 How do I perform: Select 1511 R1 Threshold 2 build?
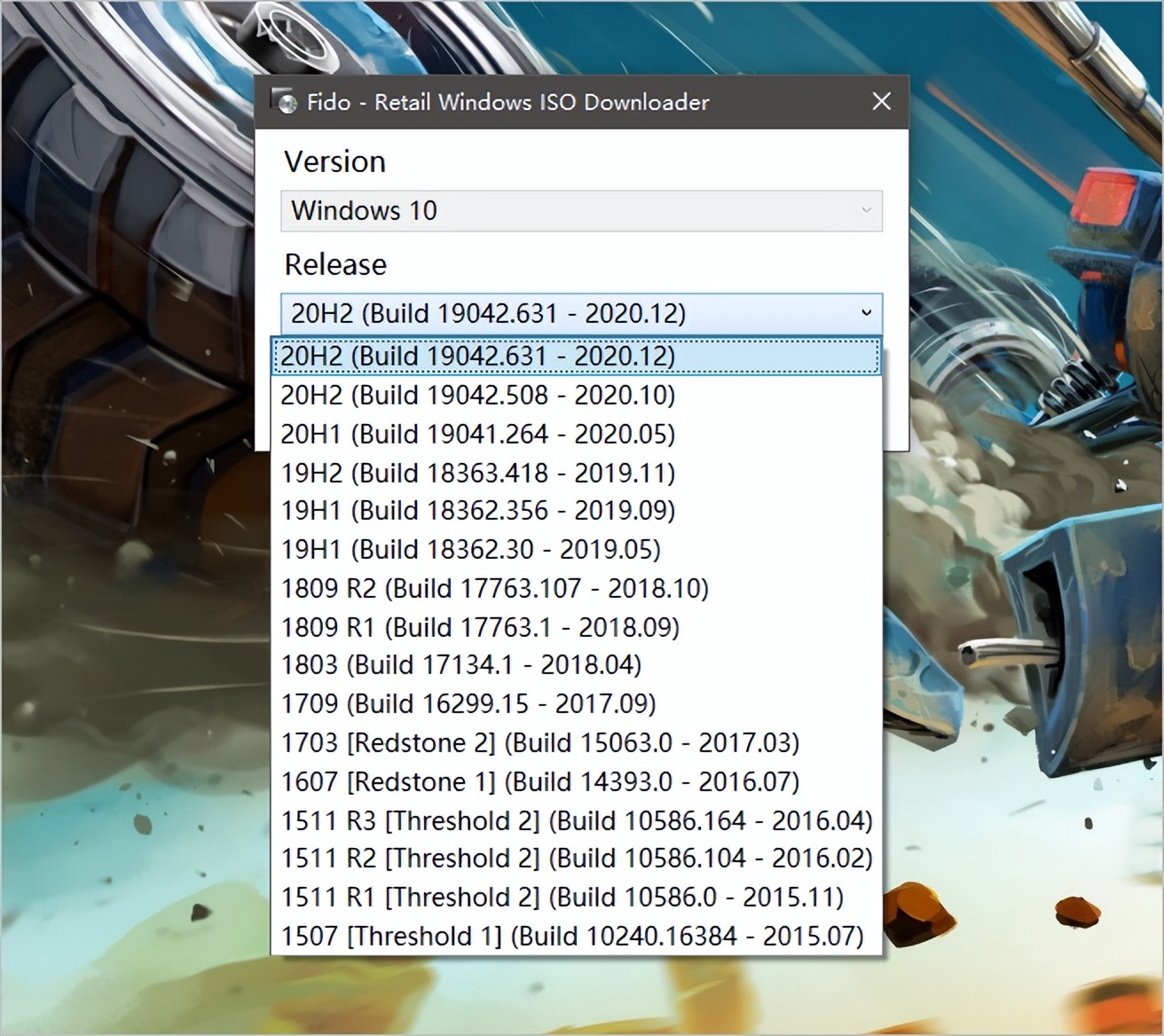point(562,898)
